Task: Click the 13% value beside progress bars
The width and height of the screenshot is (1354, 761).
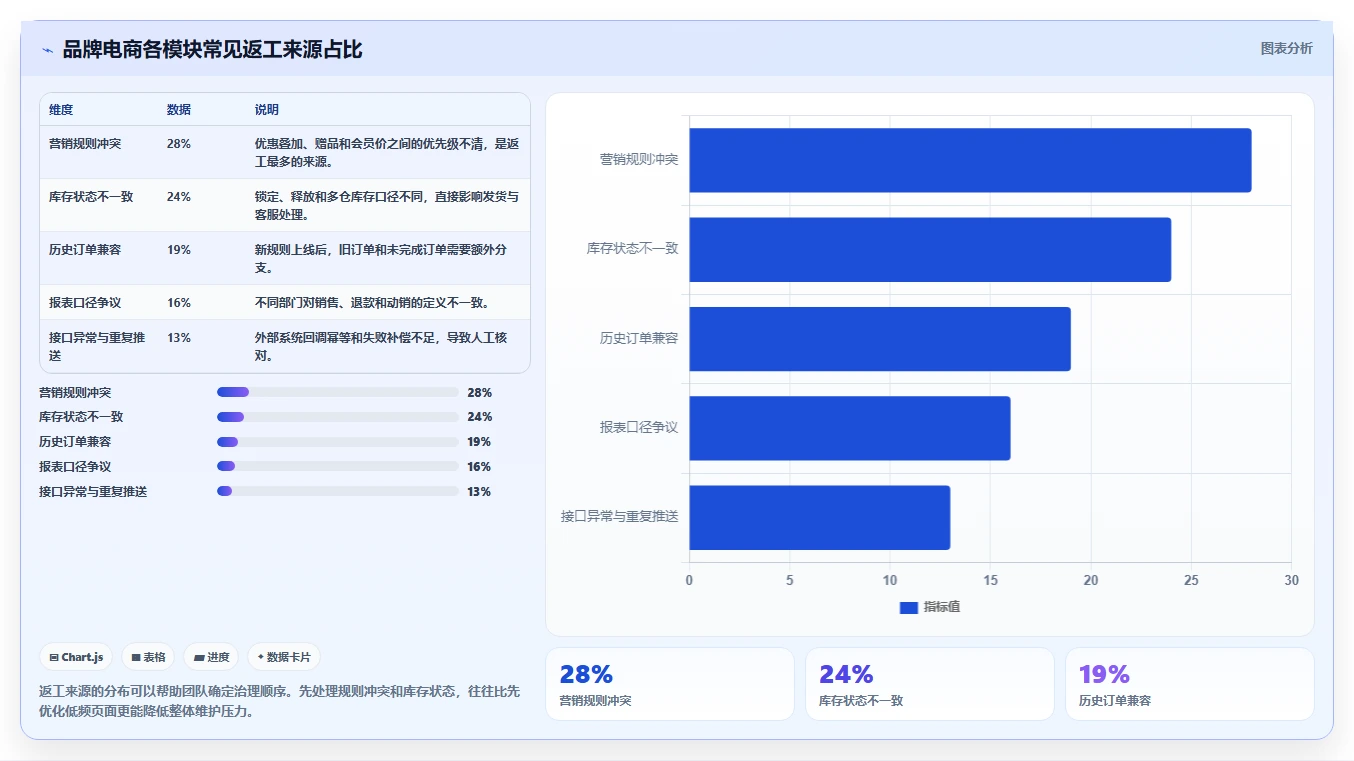Action: (480, 491)
